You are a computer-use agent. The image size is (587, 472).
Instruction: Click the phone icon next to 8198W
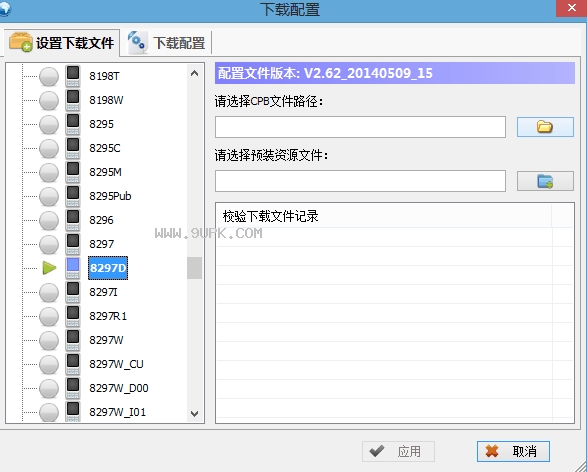click(73, 100)
